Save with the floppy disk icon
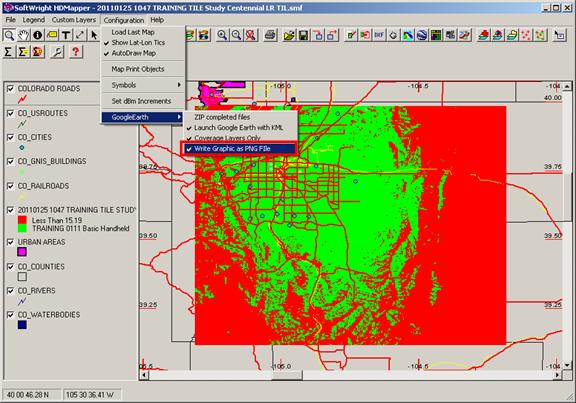 (x=303, y=35)
